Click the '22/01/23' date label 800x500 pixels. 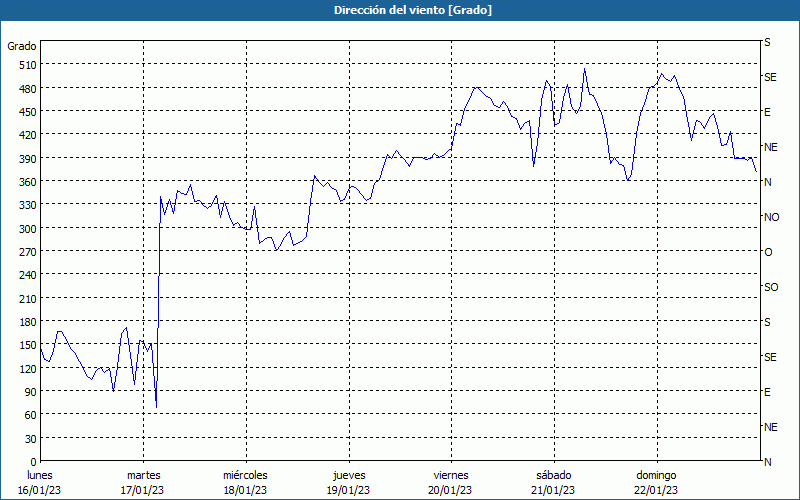point(656,490)
